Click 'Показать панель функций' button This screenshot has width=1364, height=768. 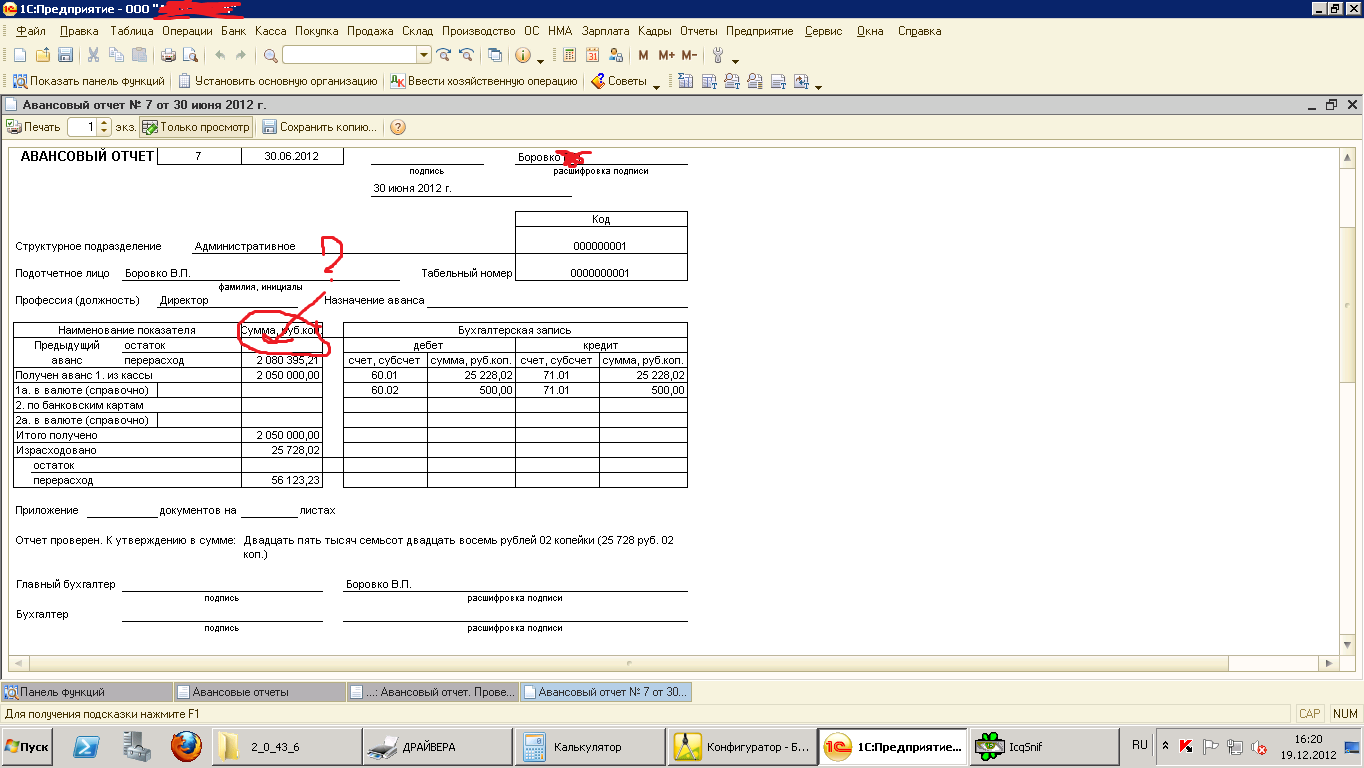point(88,81)
